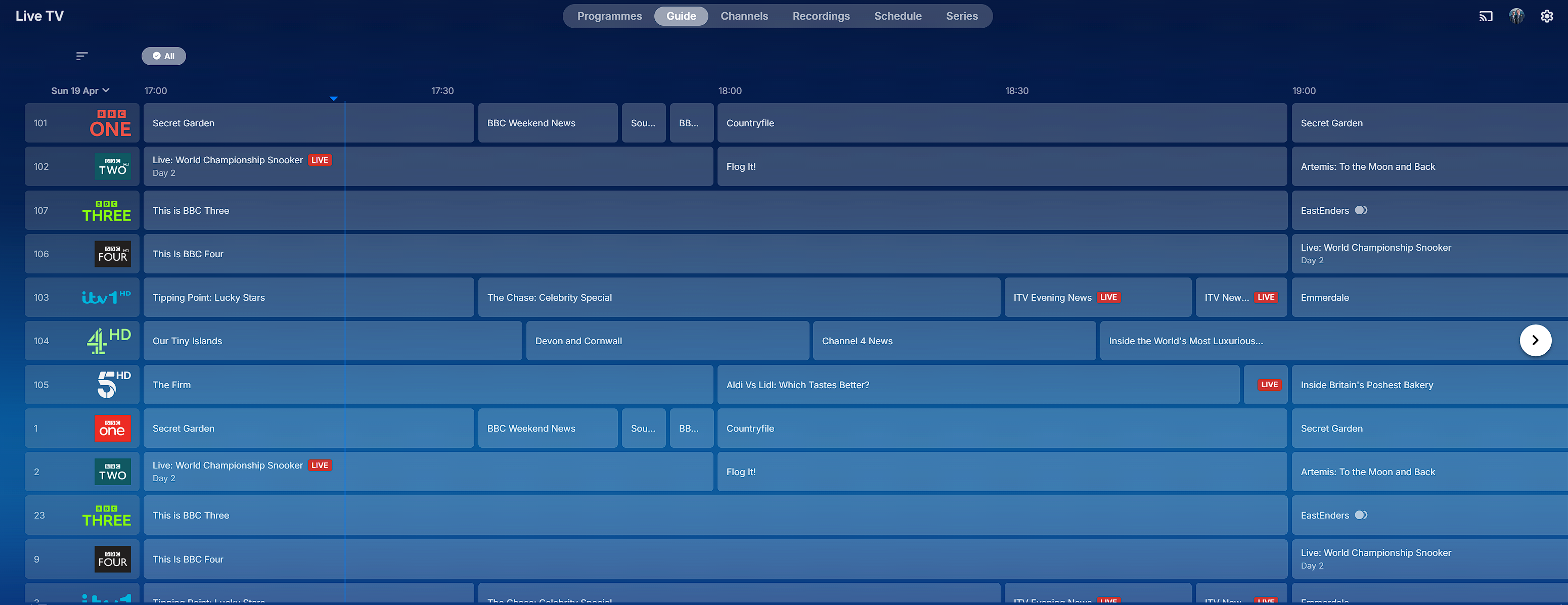The height and width of the screenshot is (605, 1568).
Task: Toggle the All channels filter chip
Action: pyautogui.click(x=164, y=56)
